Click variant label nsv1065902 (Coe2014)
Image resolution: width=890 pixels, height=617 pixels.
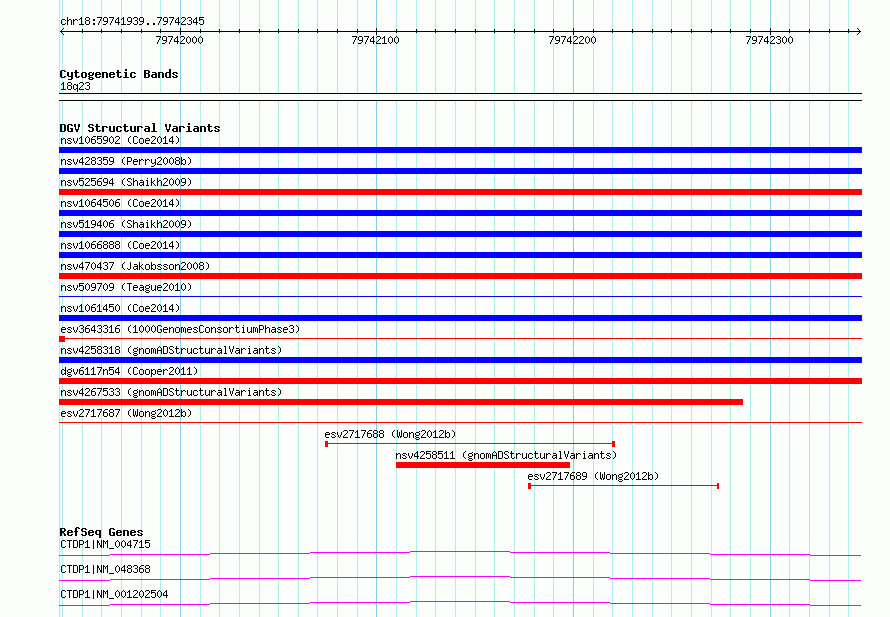(x=120, y=140)
